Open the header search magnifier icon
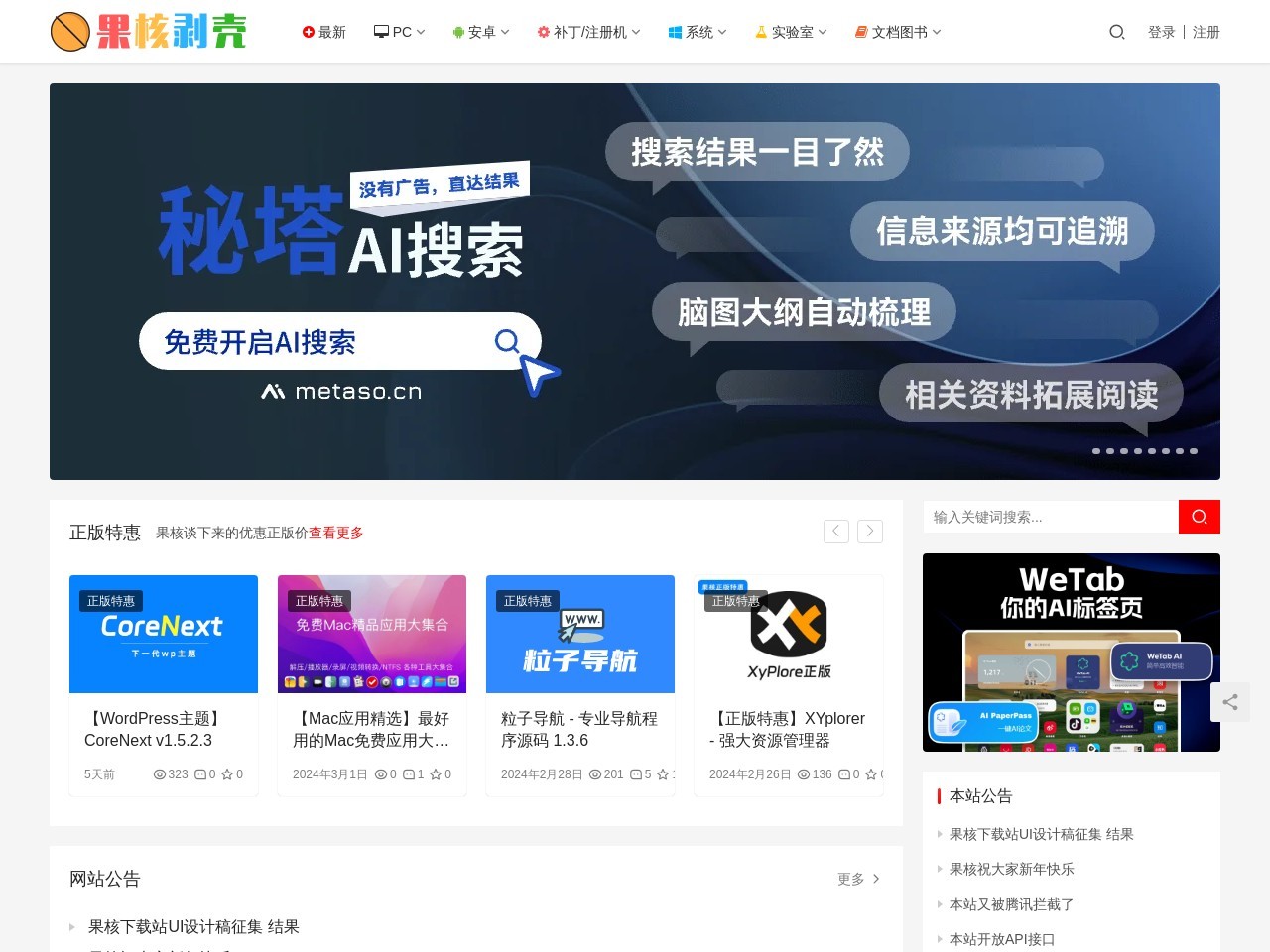Image resolution: width=1270 pixels, height=952 pixels. click(x=1116, y=32)
